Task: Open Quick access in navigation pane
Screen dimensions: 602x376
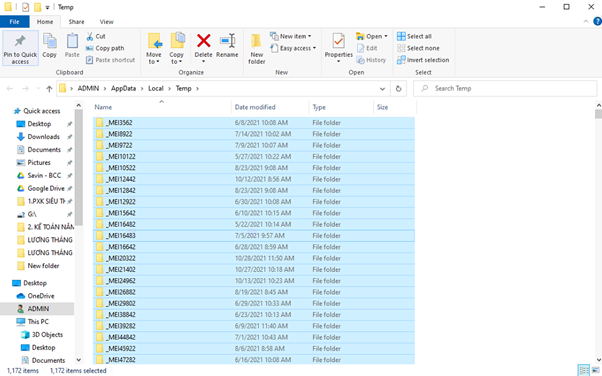Action: 37,111
